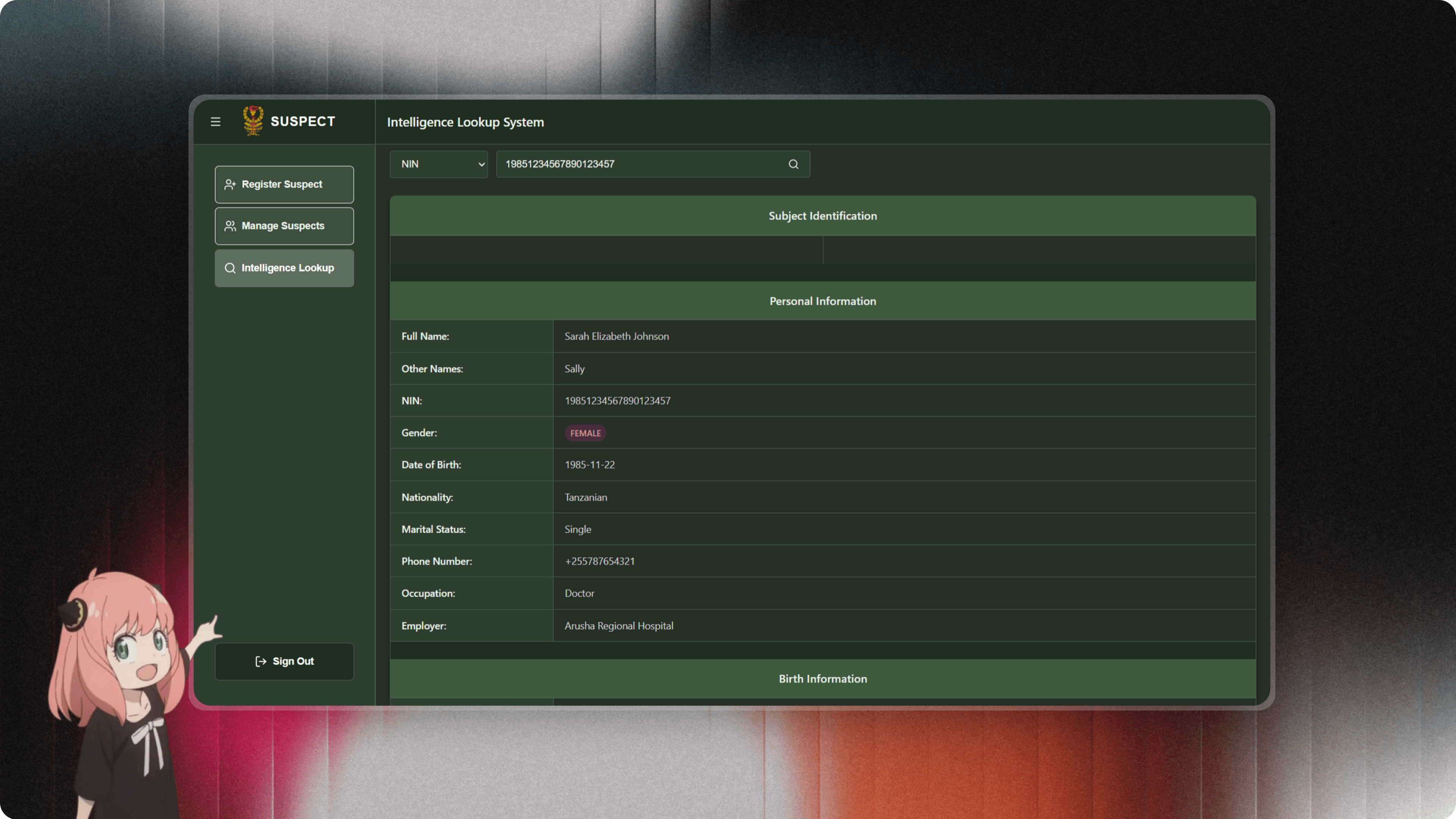The image size is (1456, 819).
Task: Click the Subject Identification section header
Action: coord(822,216)
